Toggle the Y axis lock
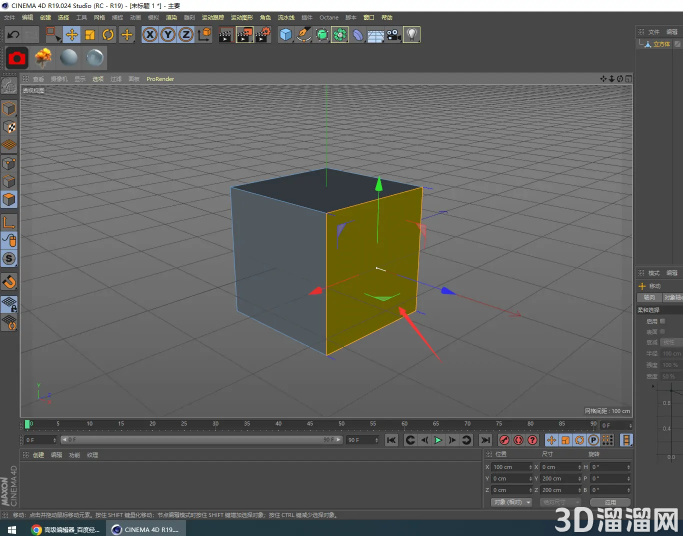The width and height of the screenshot is (683, 536). [x=168, y=34]
